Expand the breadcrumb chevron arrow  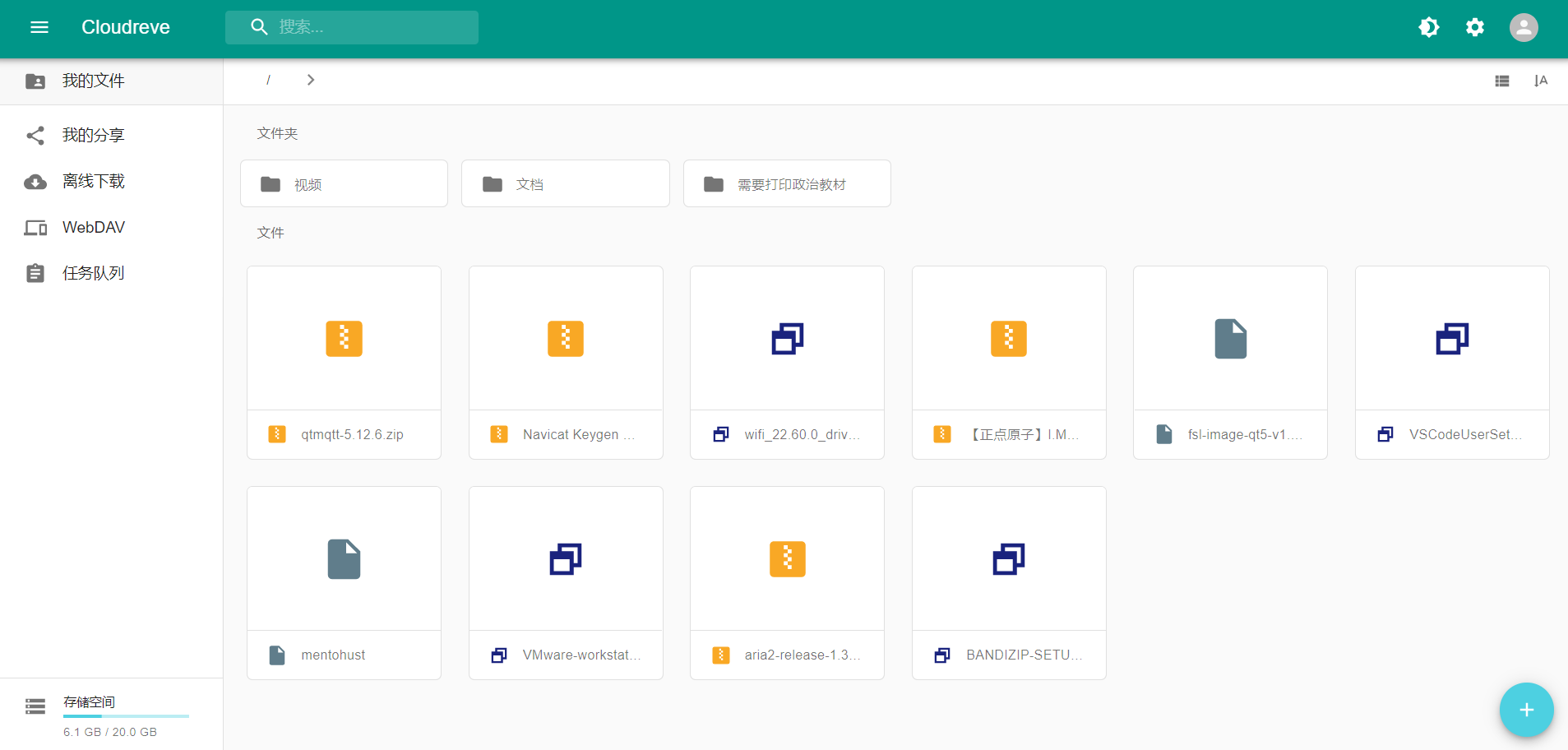pyautogui.click(x=311, y=80)
